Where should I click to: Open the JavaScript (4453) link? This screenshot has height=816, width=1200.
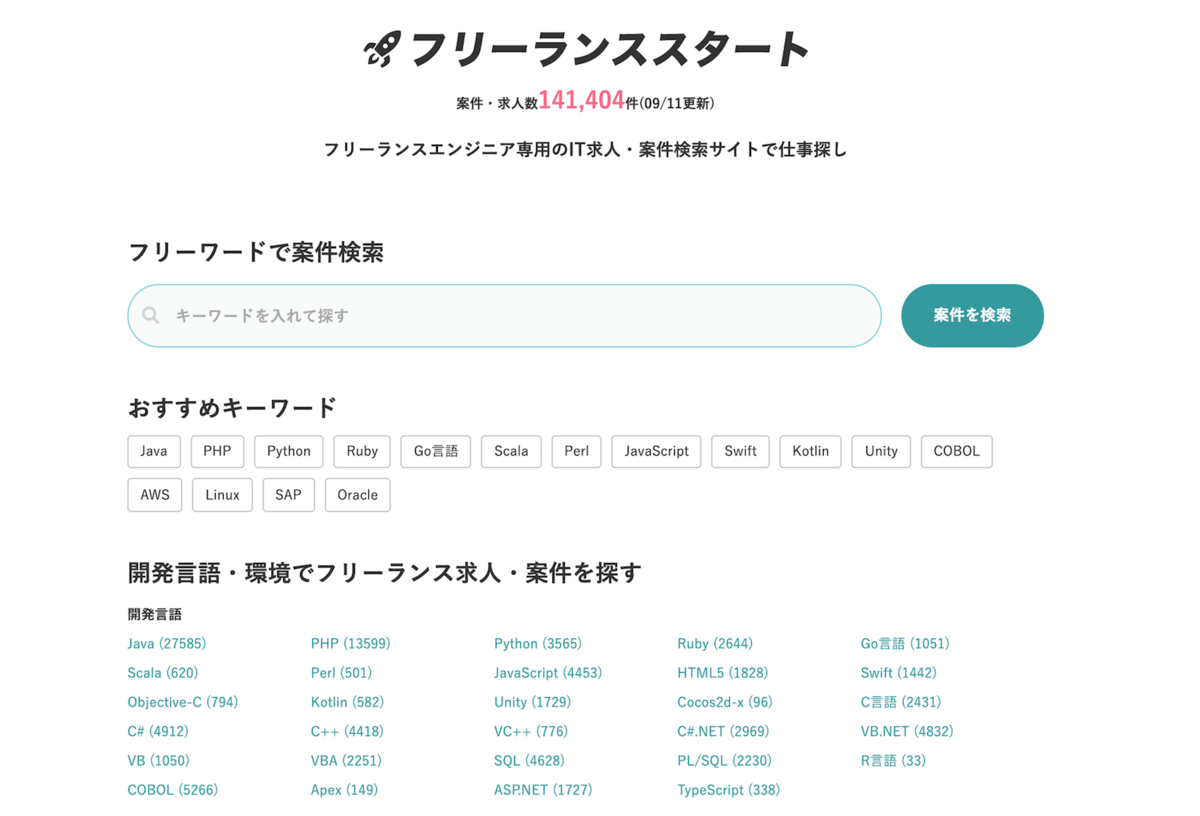(x=548, y=673)
